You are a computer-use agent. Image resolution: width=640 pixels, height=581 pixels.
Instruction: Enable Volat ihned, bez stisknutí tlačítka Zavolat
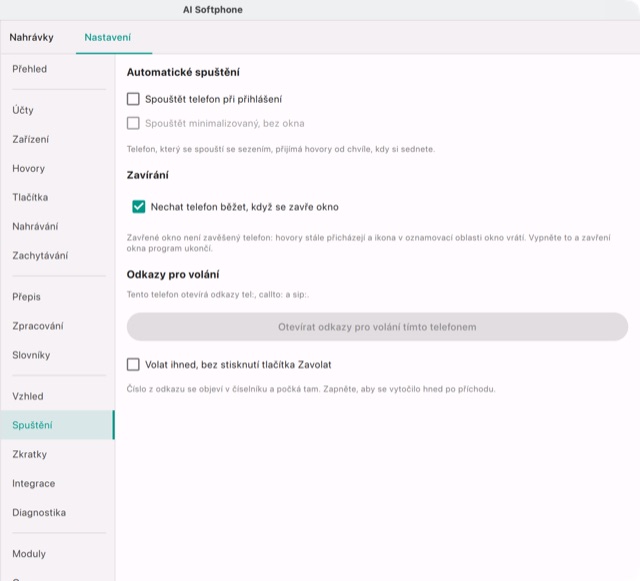(133, 364)
